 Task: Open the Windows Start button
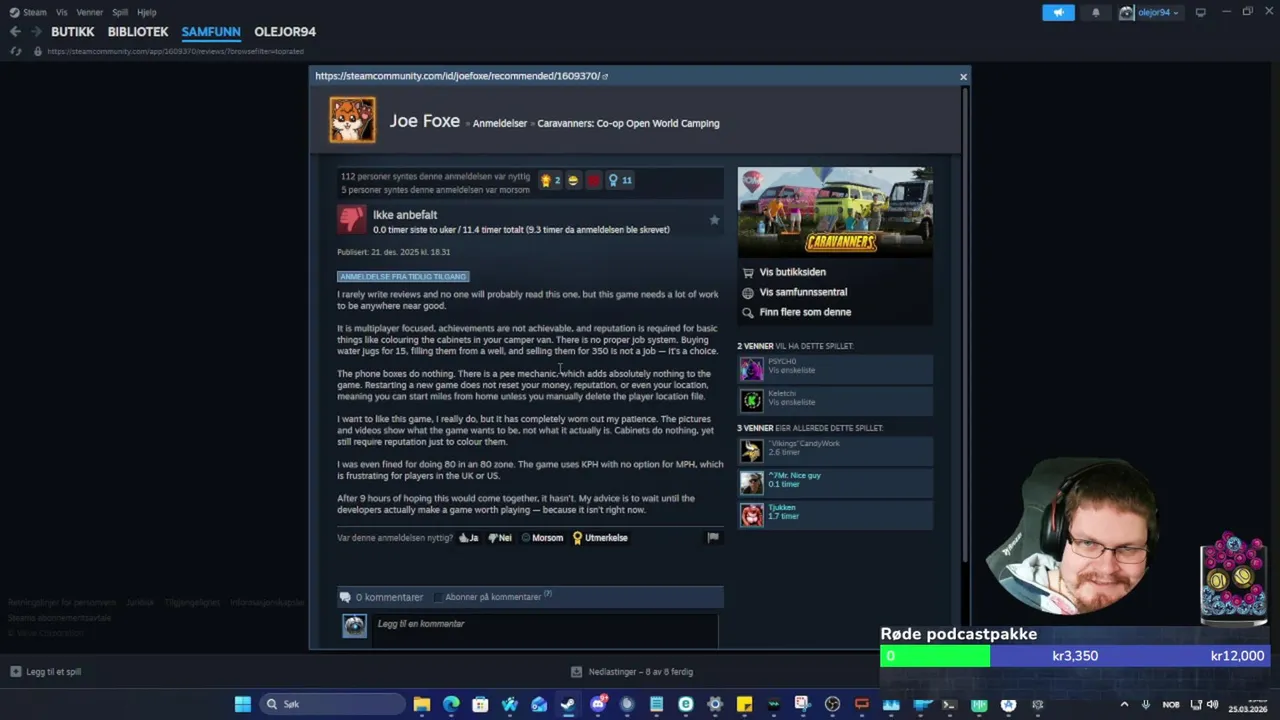click(x=243, y=704)
